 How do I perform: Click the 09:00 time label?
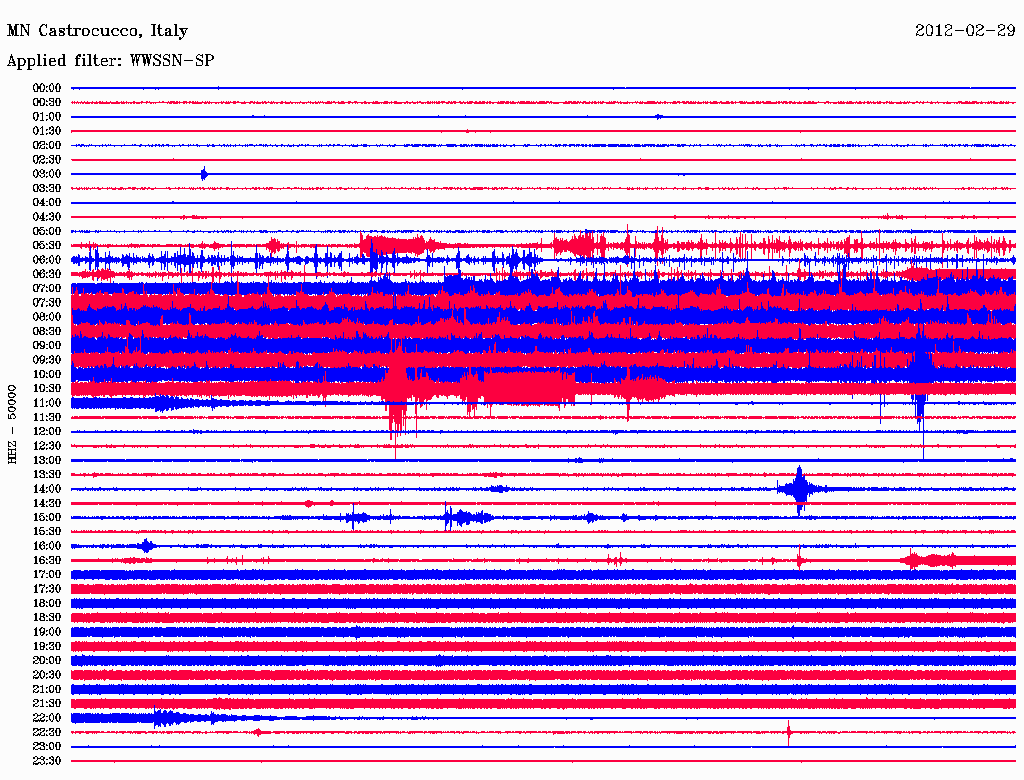[x=47, y=346]
